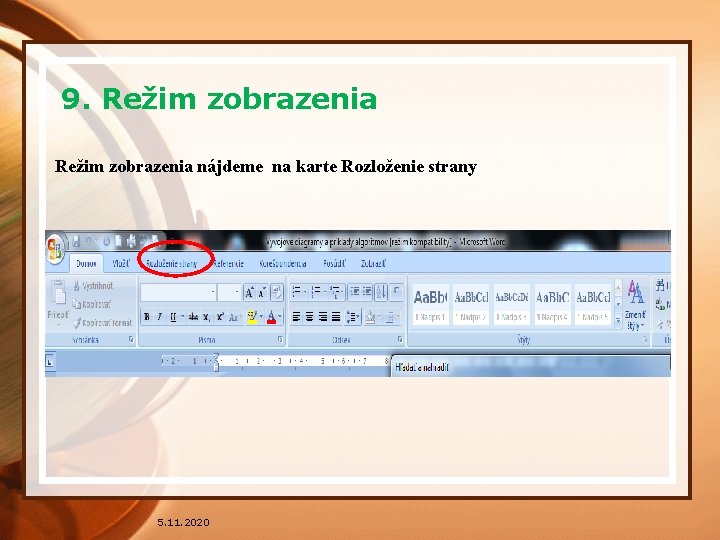Toggle Italic formatting
Image resolution: width=720 pixels, height=540 pixels.
coord(160,317)
